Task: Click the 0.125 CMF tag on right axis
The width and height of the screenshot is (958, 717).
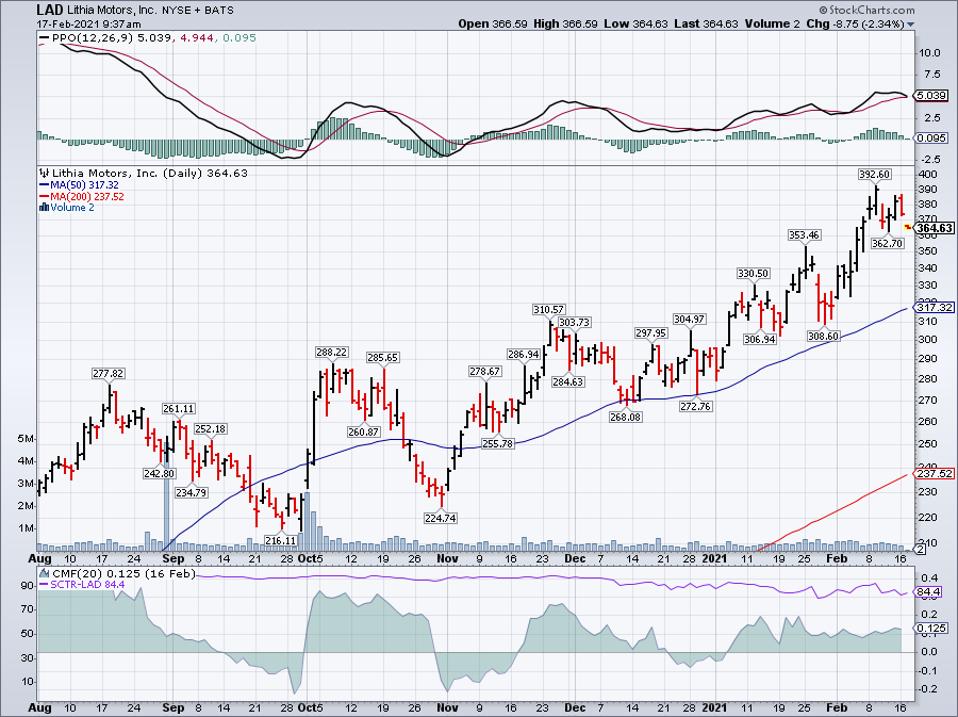Action: tap(932, 628)
